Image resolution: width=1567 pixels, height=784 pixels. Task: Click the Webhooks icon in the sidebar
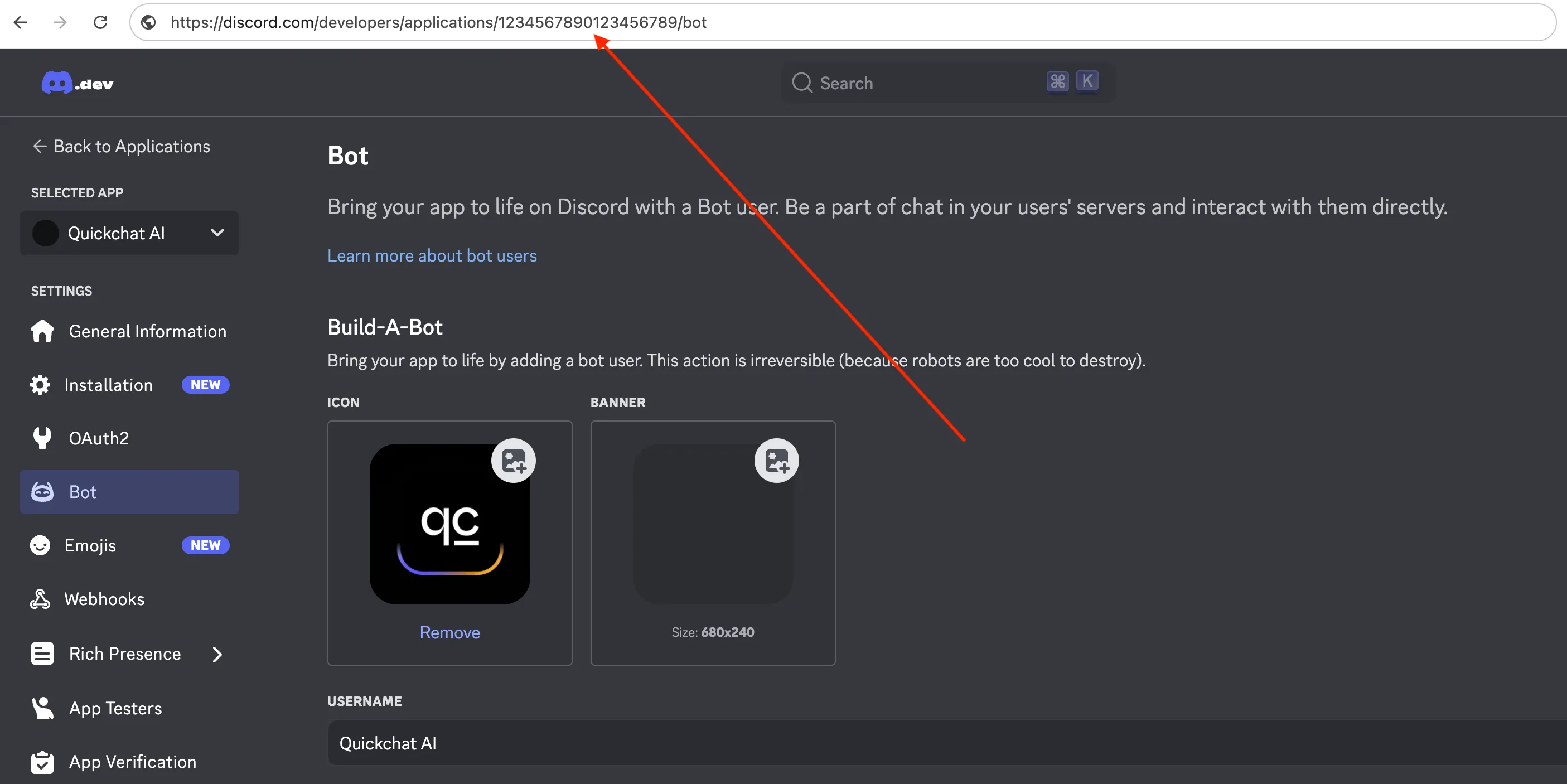(40, 598)
